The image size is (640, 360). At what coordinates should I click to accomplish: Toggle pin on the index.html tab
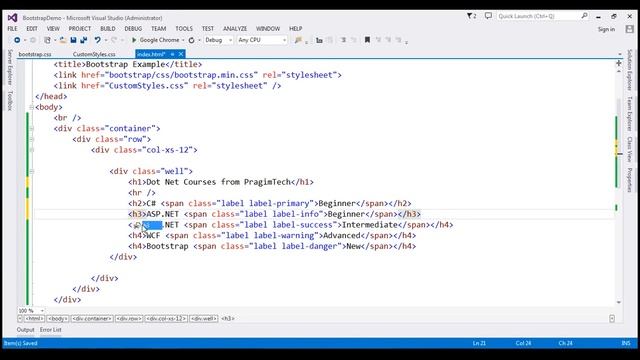pos(172,54)
